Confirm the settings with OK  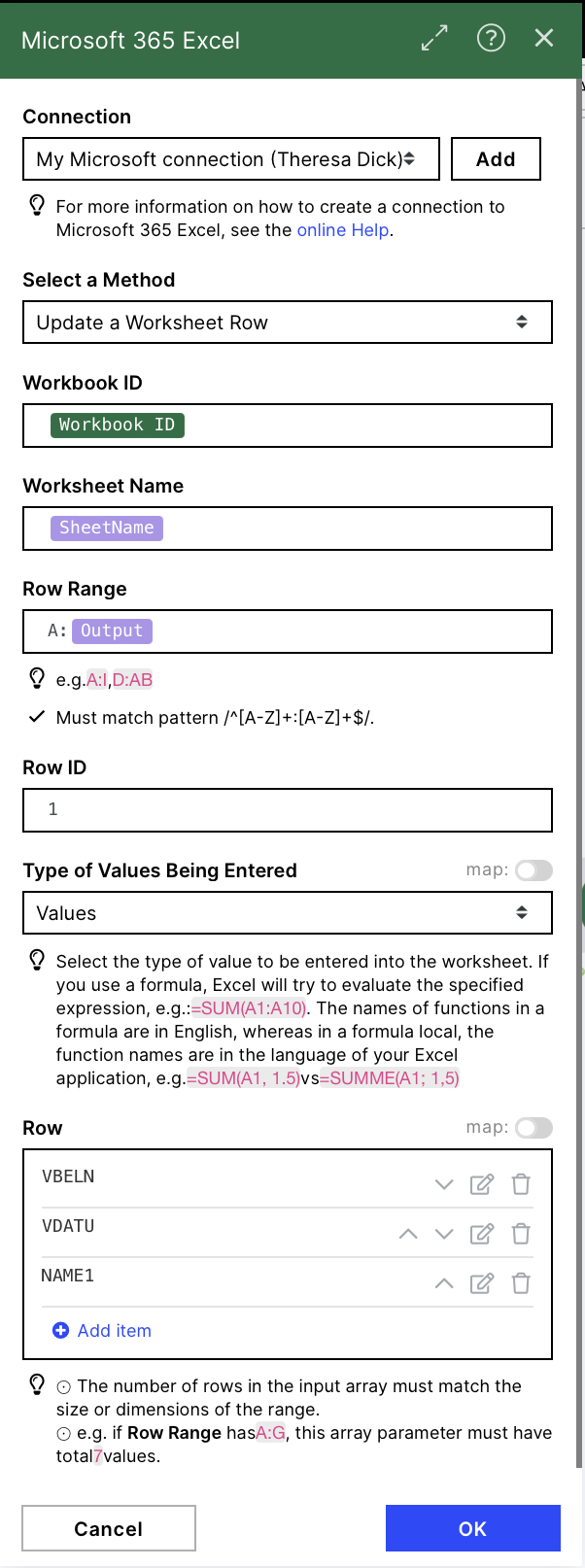click(473, 1528)
